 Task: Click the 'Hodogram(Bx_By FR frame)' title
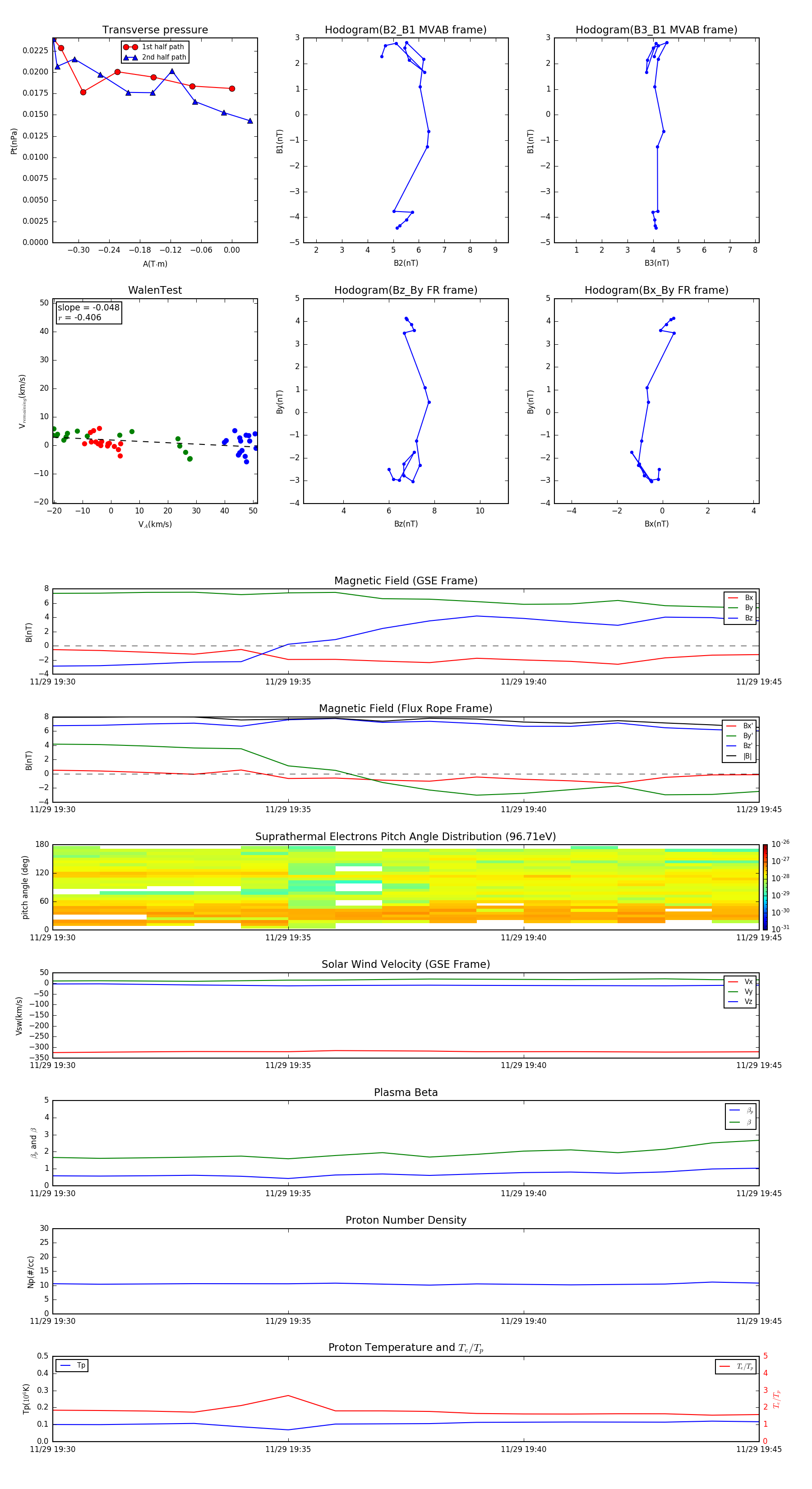coord(656,290)
